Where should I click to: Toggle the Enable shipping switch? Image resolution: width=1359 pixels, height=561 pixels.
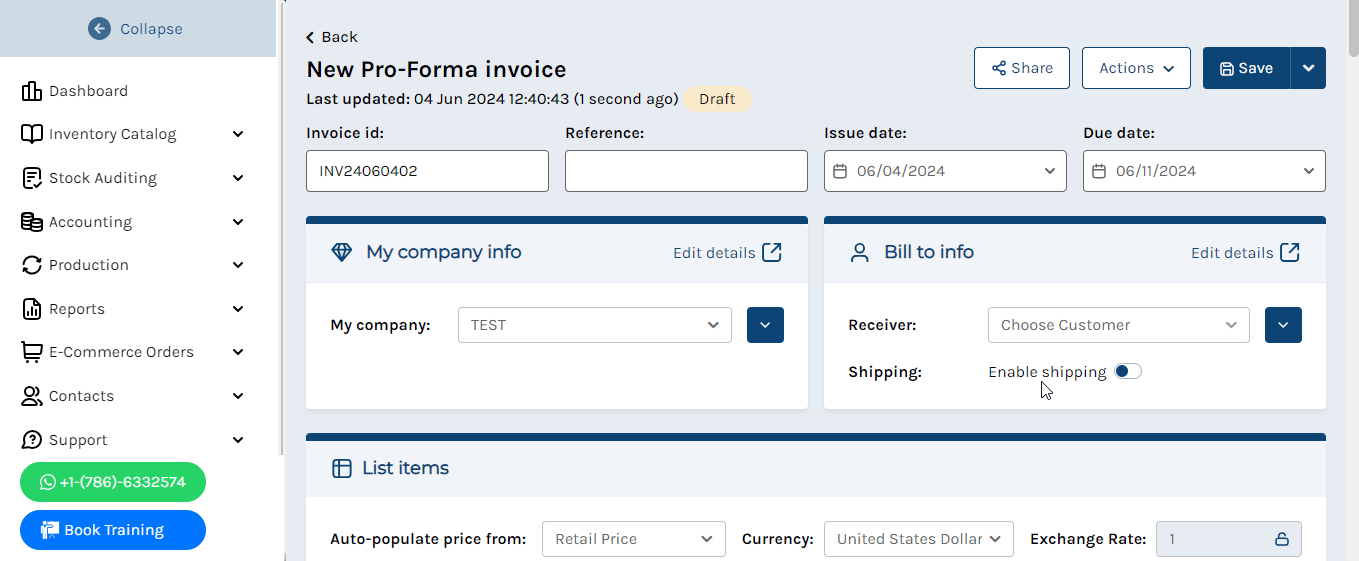[1128, 371]
